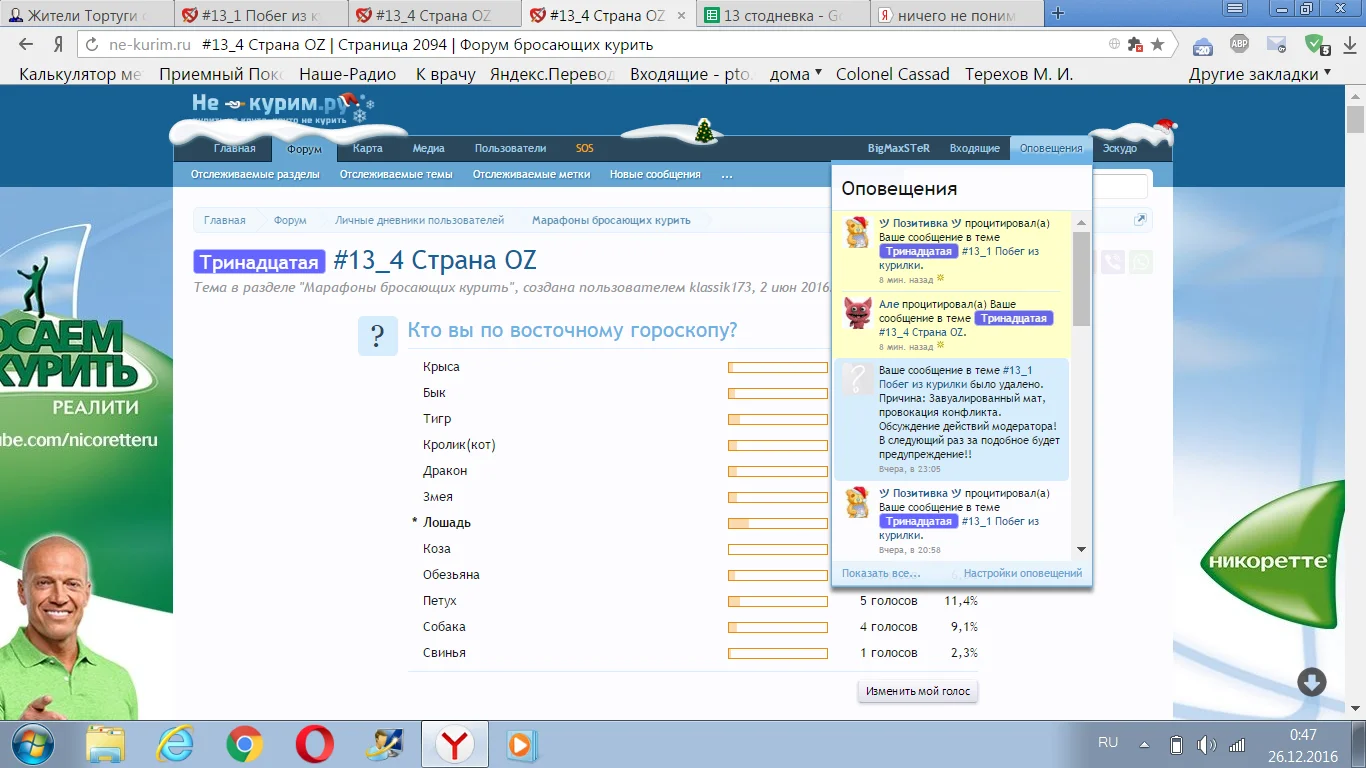Click Личные дневники пользователей breadcrumb
This screenshot has height=768, width=1366.
[419, 220]
